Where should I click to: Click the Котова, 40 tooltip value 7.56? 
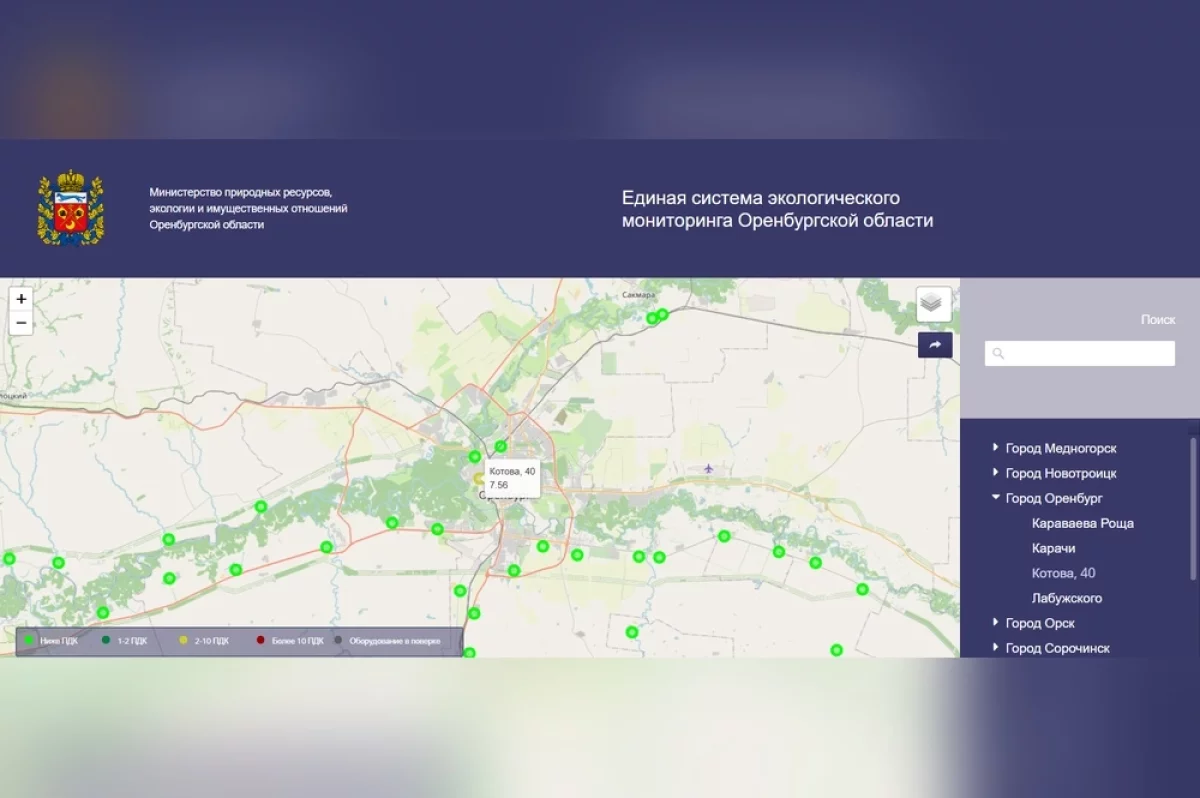pyautogui.click(x=499, y=485)
